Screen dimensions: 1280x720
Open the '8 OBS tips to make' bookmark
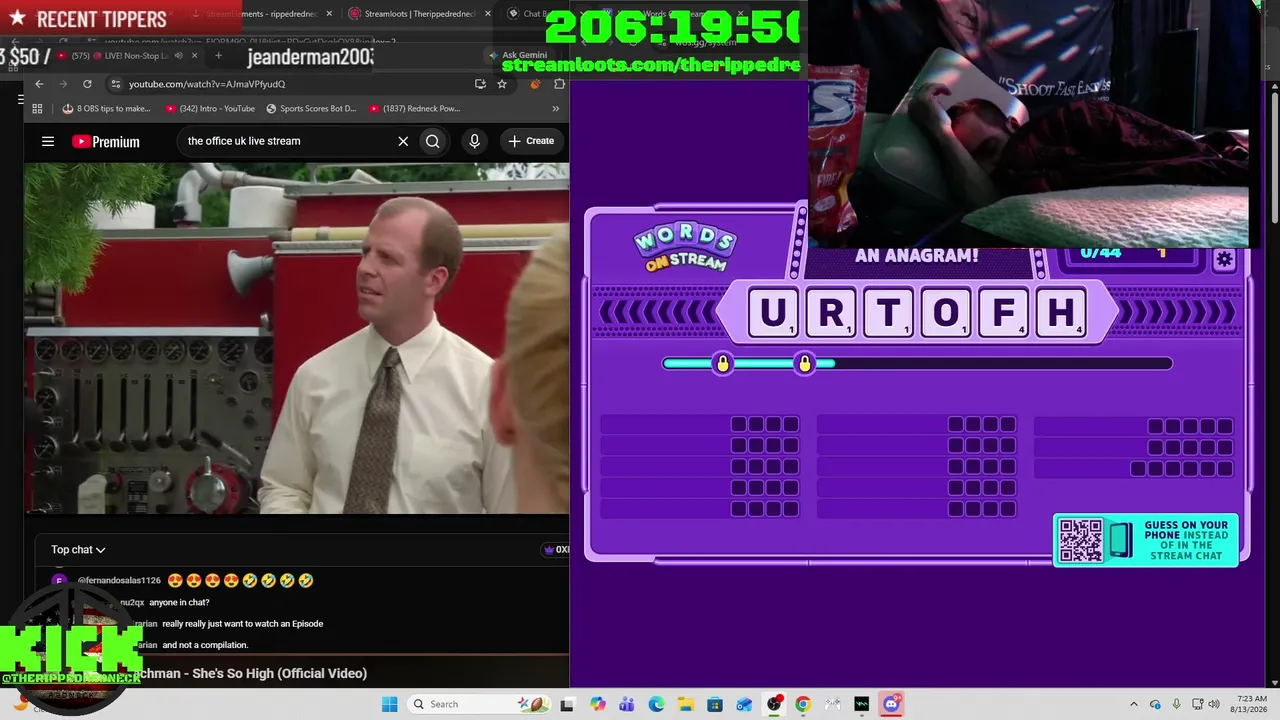tap(107, 108)
